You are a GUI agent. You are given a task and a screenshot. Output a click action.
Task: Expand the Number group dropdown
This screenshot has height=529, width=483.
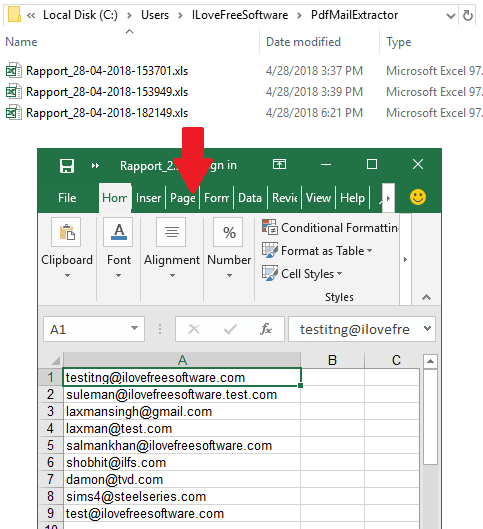(x=229, y=275)
